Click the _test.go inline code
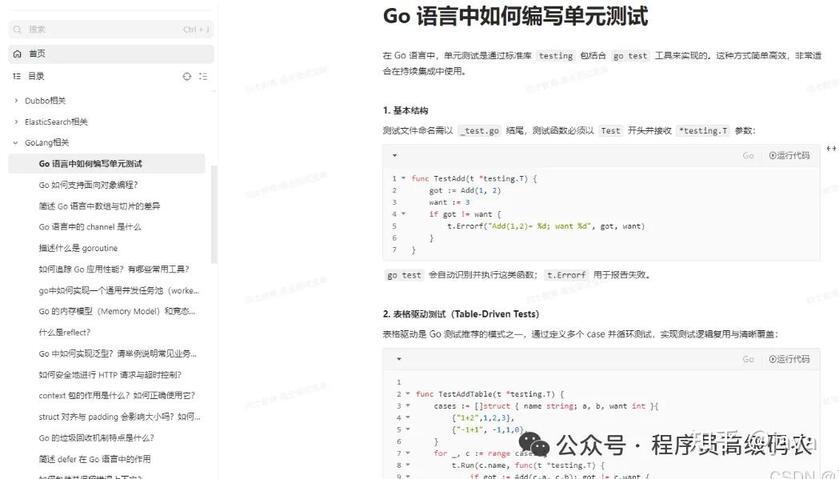 tap(480, 131)
